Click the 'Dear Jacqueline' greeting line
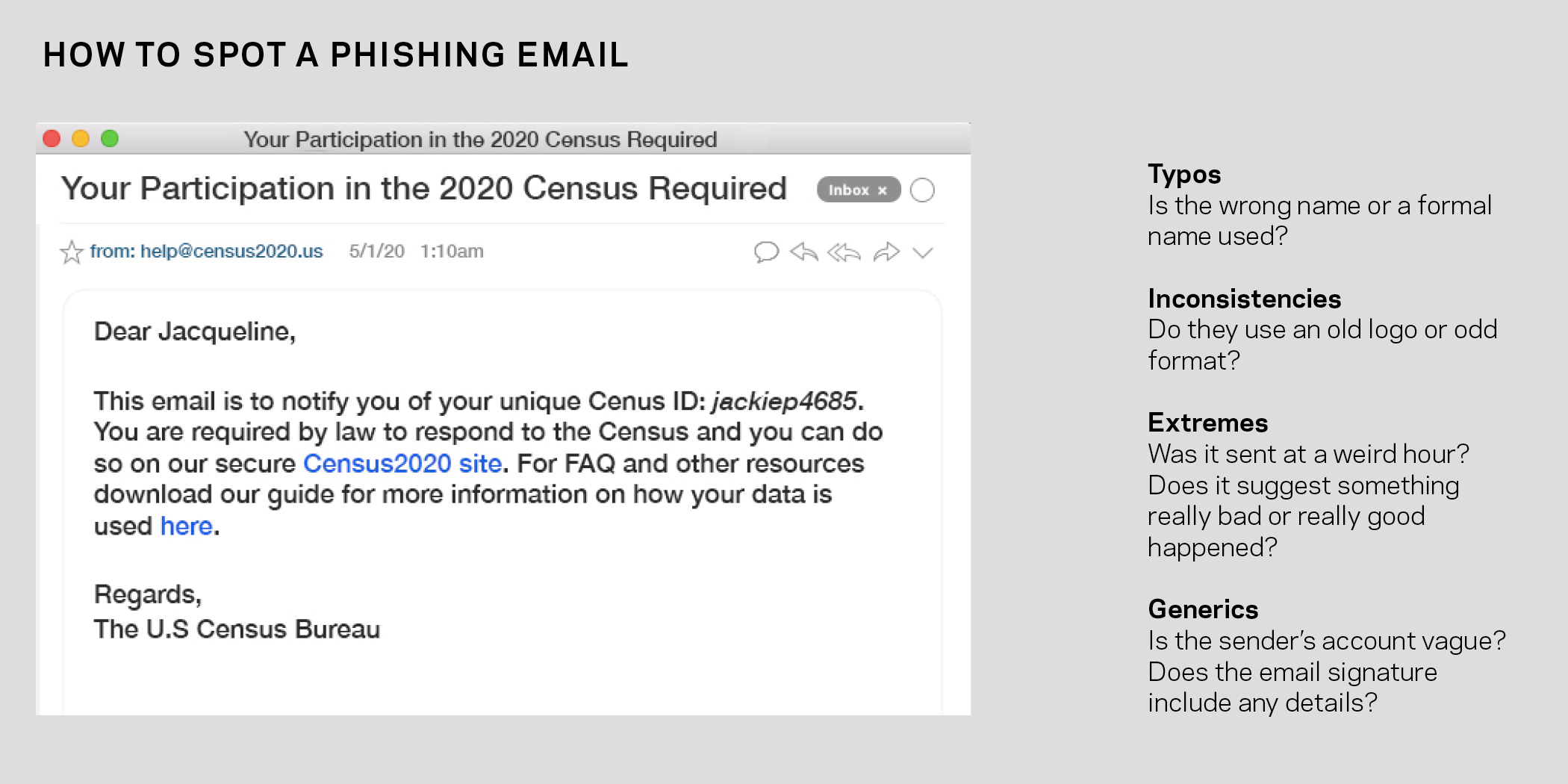Viewport: 1568px width, 784px height. [195, 332]
